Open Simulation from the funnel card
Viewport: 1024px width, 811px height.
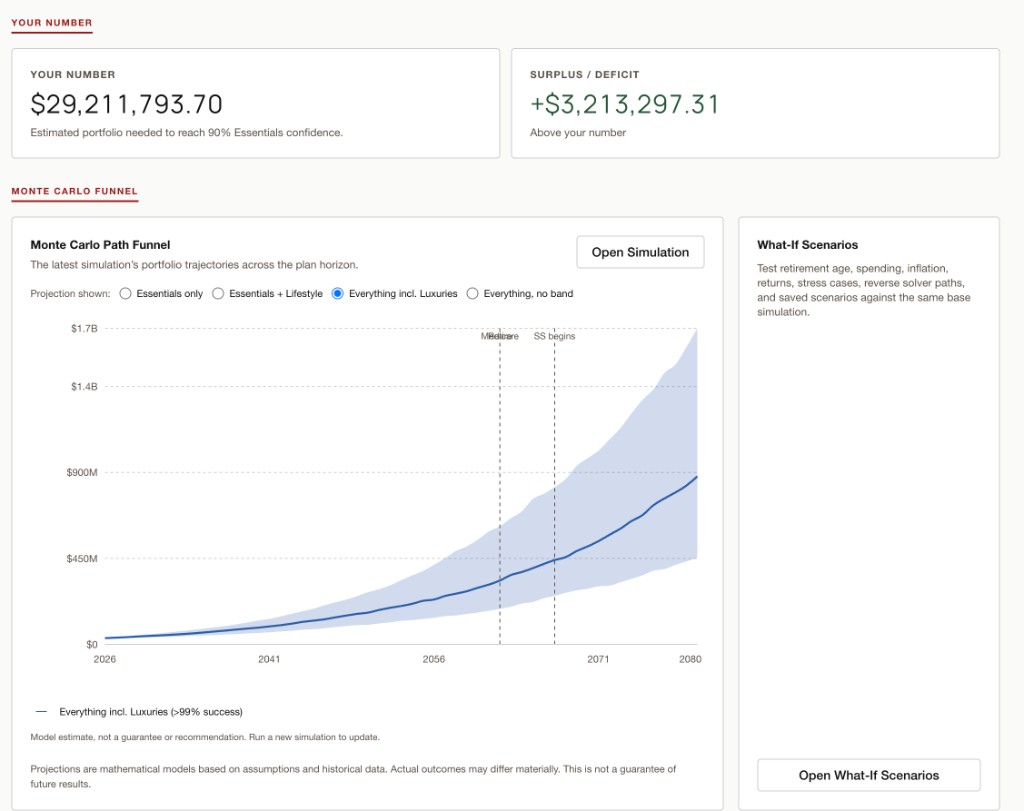click(640, 252)
